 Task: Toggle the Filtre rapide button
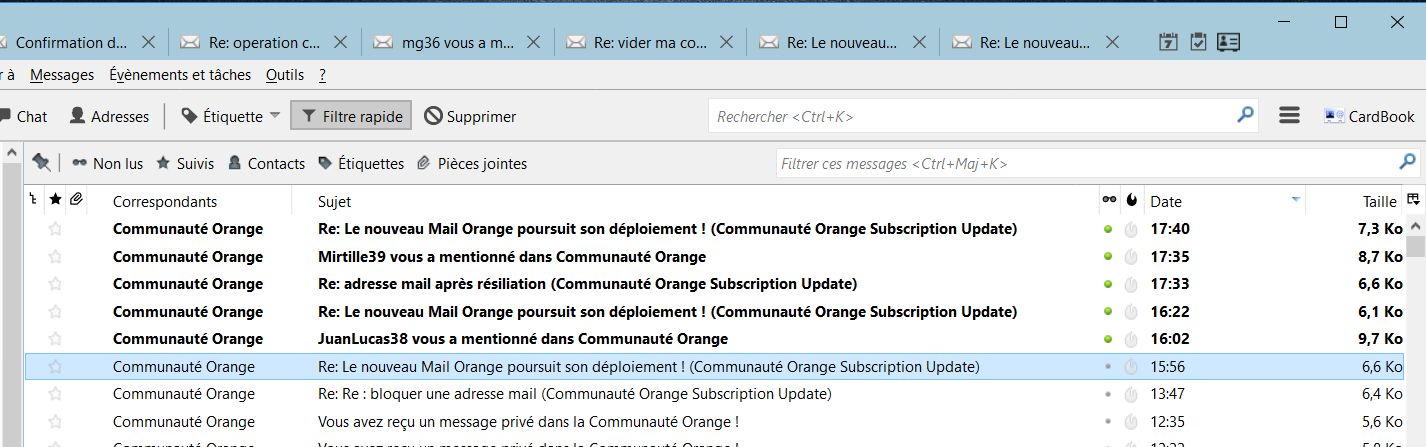coord(352,116)
